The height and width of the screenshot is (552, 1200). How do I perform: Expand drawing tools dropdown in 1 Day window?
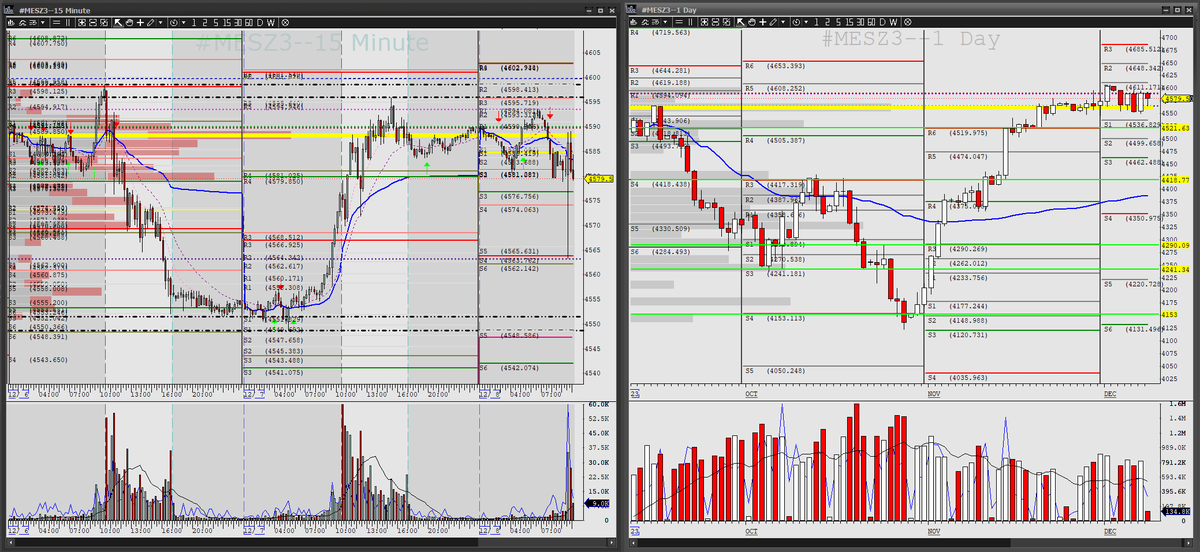[783, 22]
